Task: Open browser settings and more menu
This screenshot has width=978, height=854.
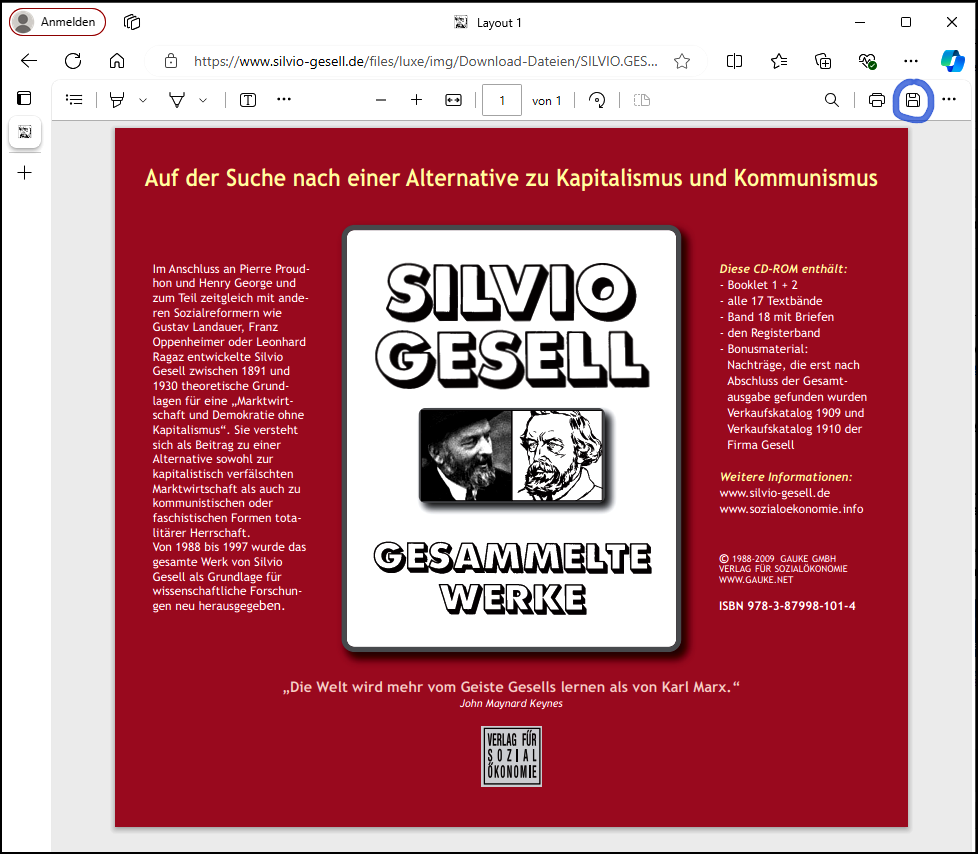Action: point(911,61)
